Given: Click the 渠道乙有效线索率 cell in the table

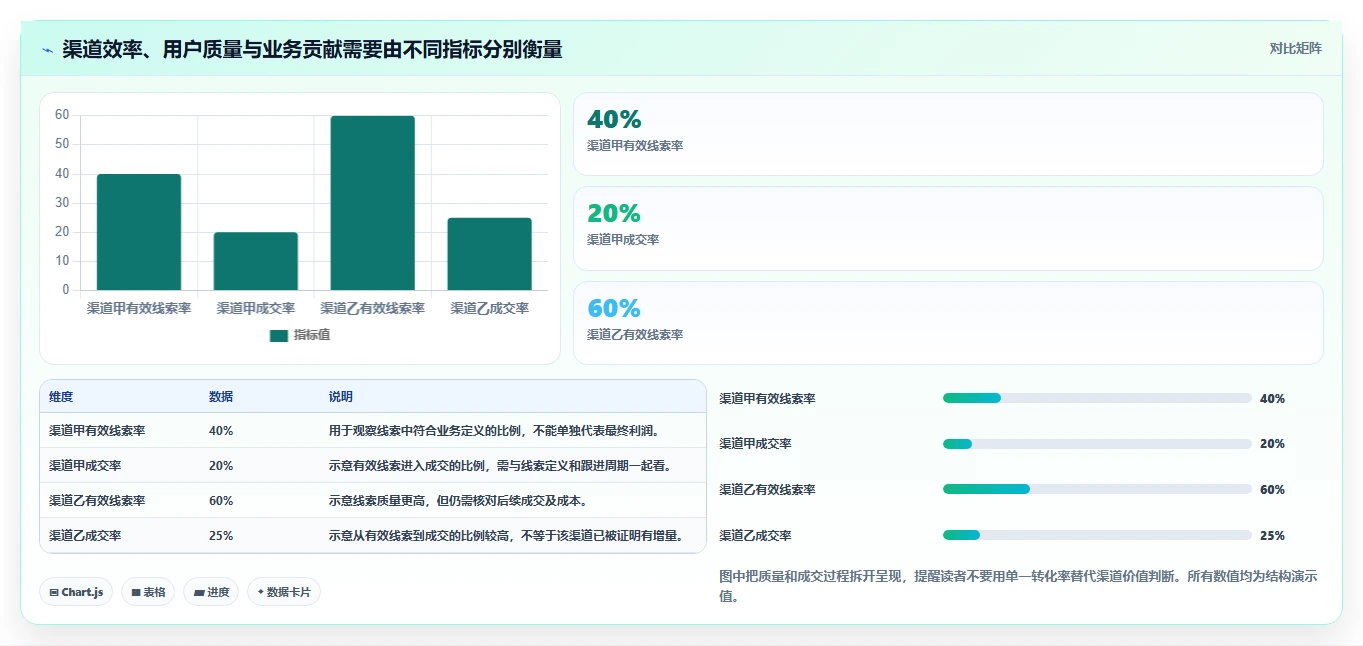Looking at the screenshot, I should click(x=97, y=501).
